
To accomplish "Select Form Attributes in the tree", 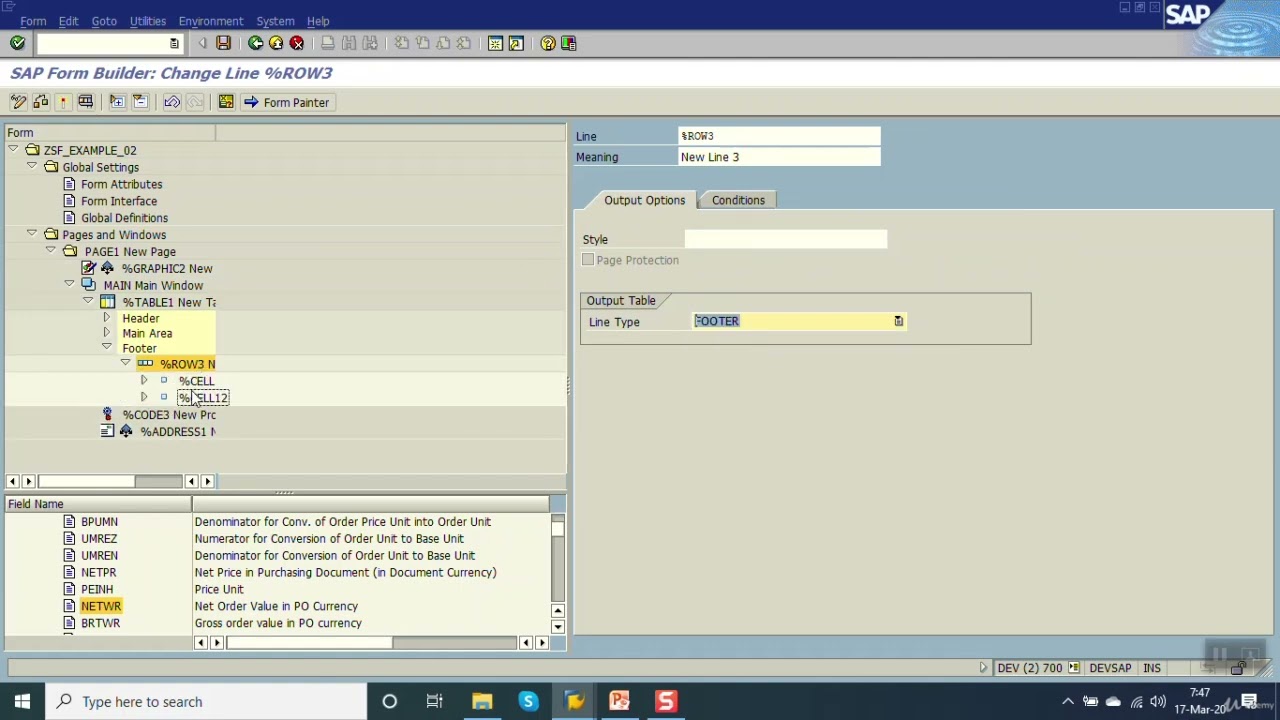I will [121, 184].
